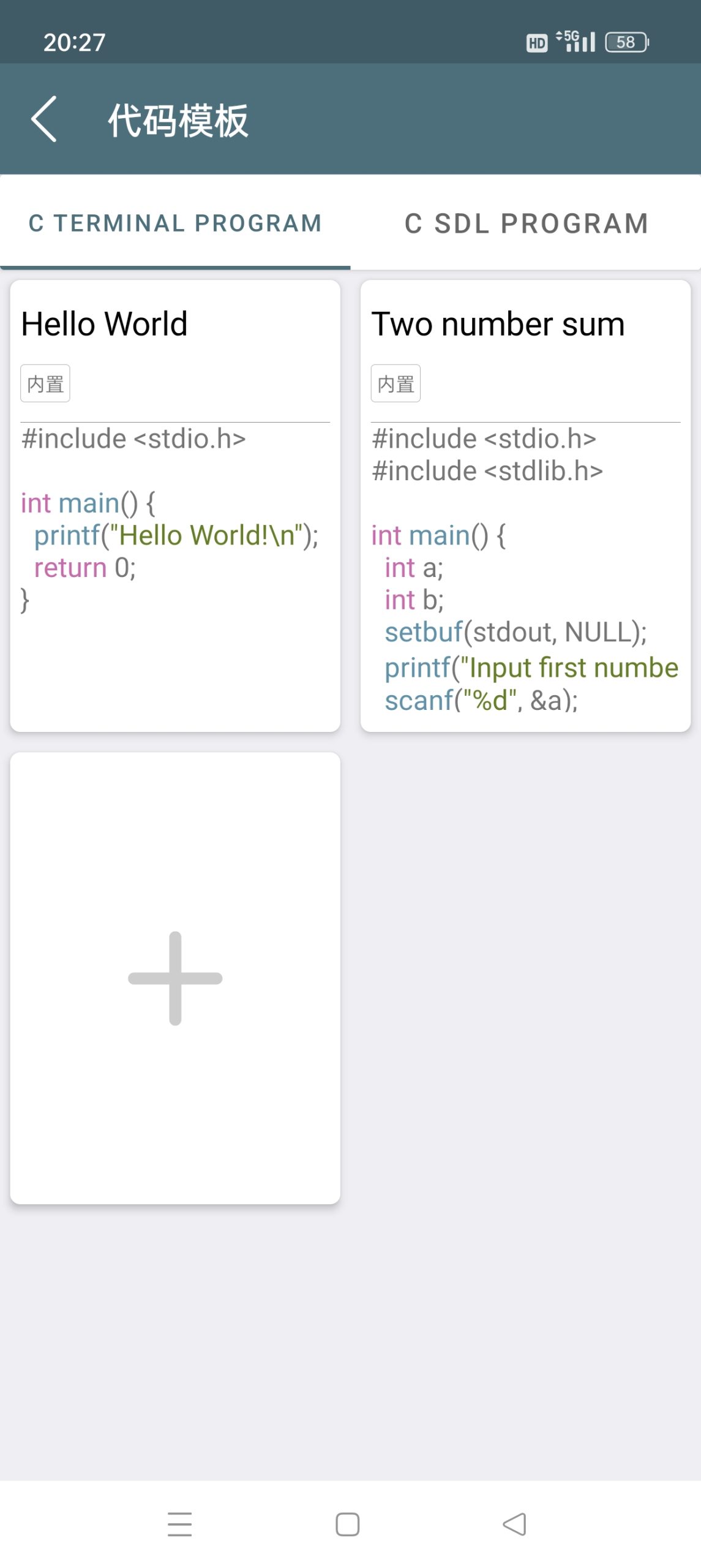Tap the 内置 badge on Two number sum card
Screen dimensions: 701x1568
(395, 383)
